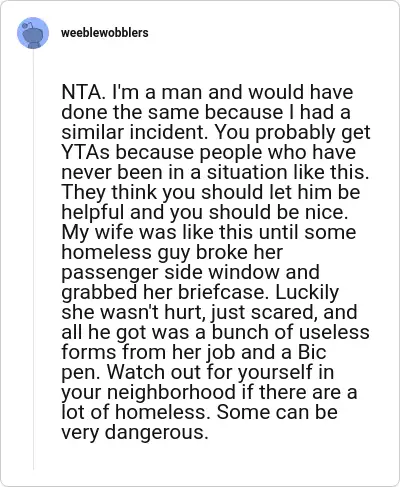Click the phrase 'Some can be'

pyautogui.click(x=277, y=412)
